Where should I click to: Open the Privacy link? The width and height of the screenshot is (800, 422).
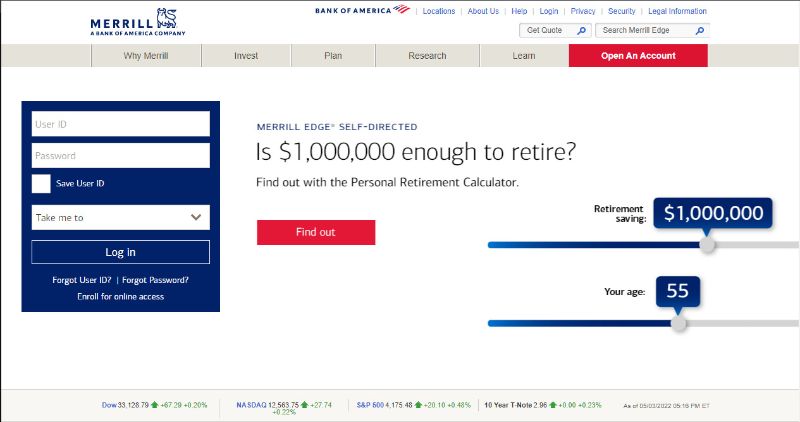(x=583, y=11)
